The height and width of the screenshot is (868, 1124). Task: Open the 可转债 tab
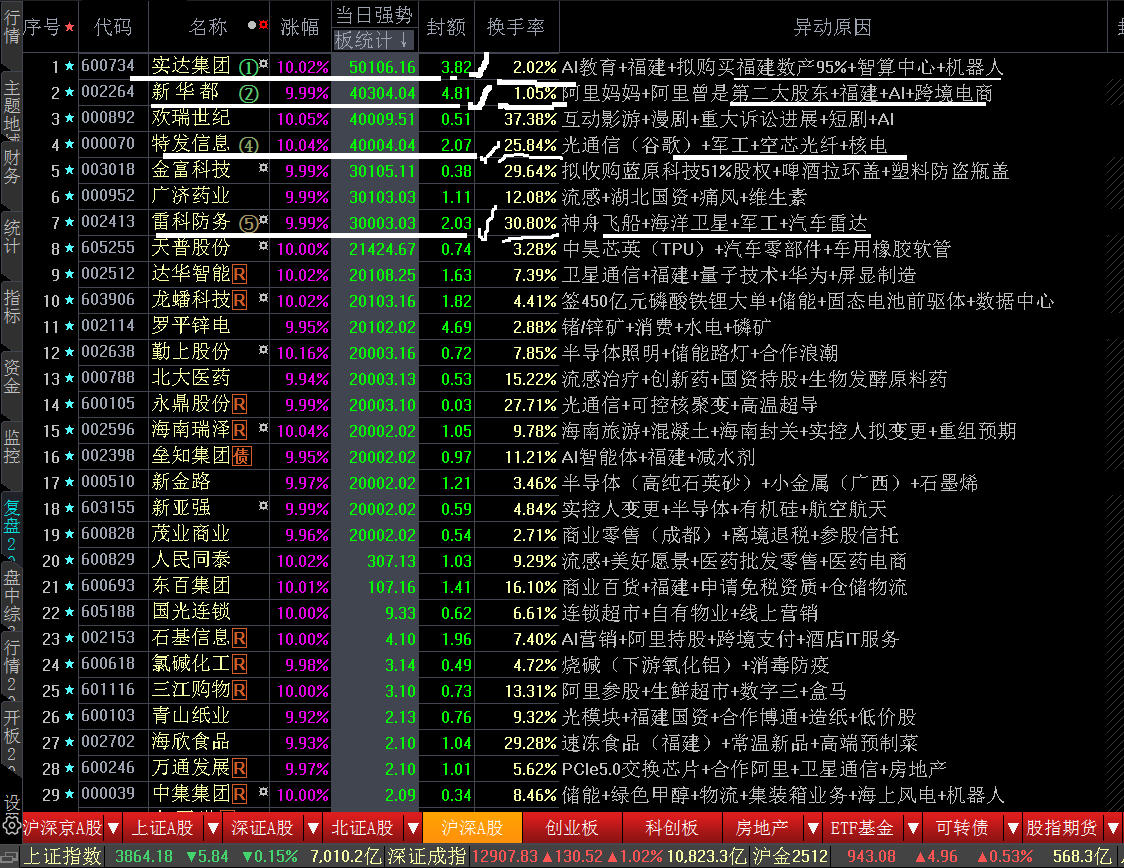963,828
